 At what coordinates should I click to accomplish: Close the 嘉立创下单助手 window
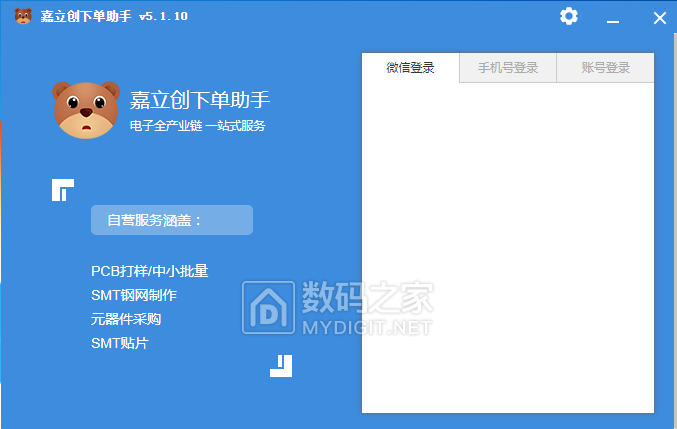(659, 18)
